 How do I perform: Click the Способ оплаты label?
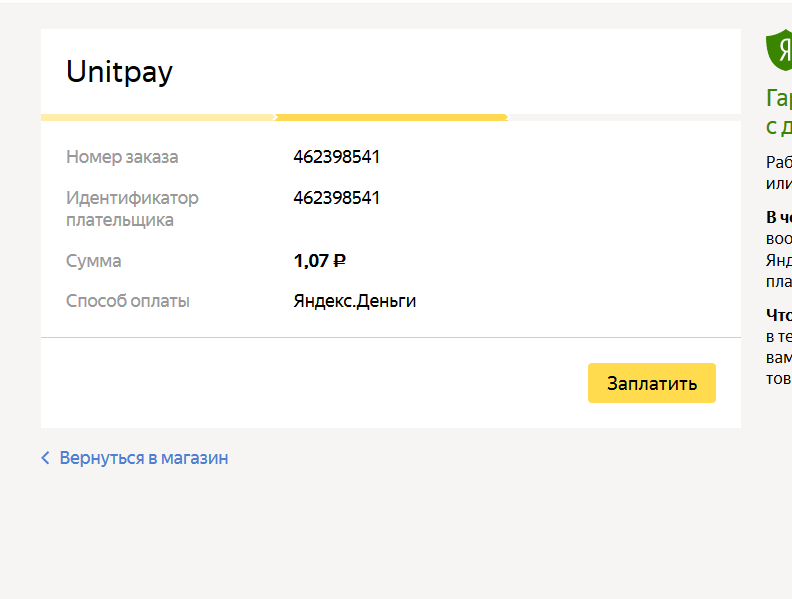click(x=128, y=301)
